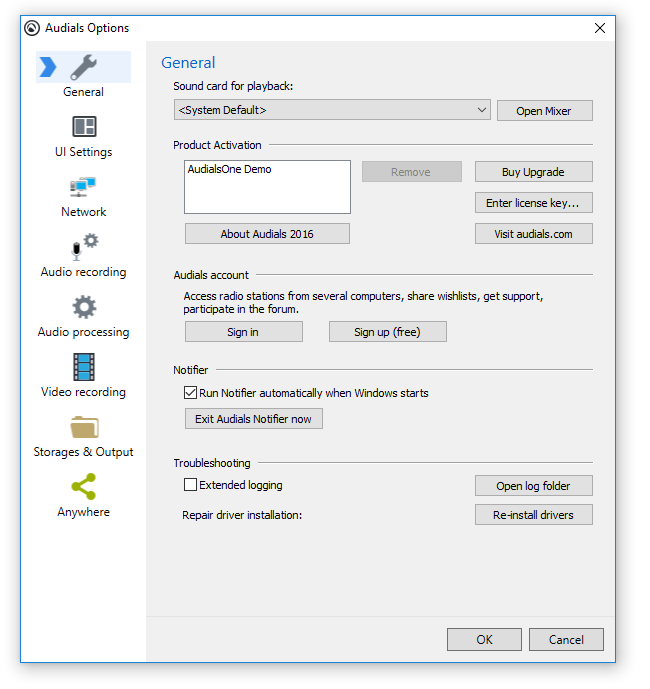Toggle Run Notifier automatically when Windows starts

click(x=190, y=393)
